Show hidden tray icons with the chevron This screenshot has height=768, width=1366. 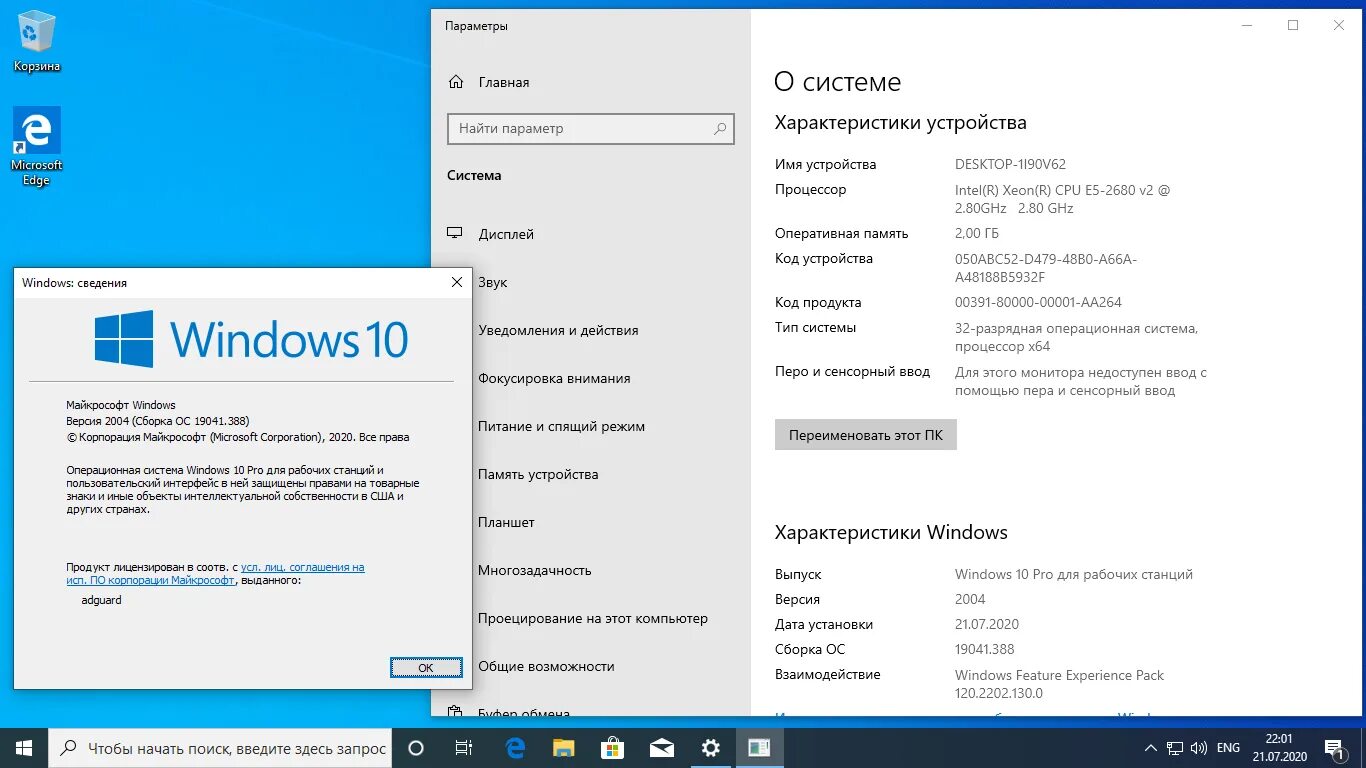tap(1152, 748)
